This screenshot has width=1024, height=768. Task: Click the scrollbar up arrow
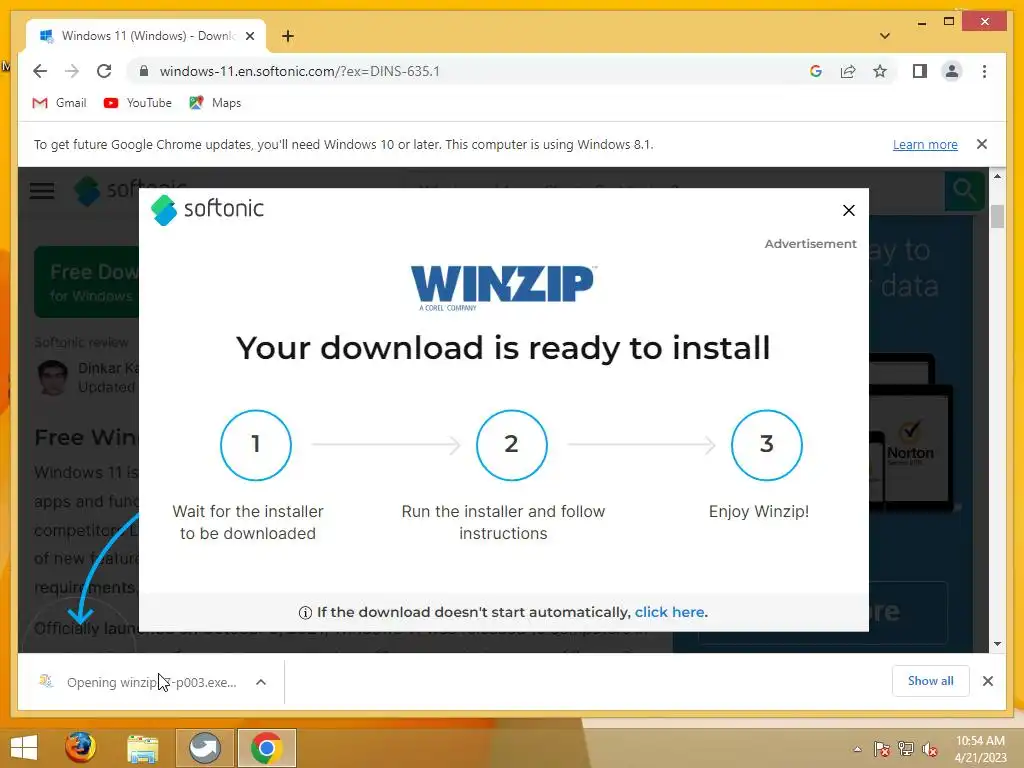tap(997, 176)
